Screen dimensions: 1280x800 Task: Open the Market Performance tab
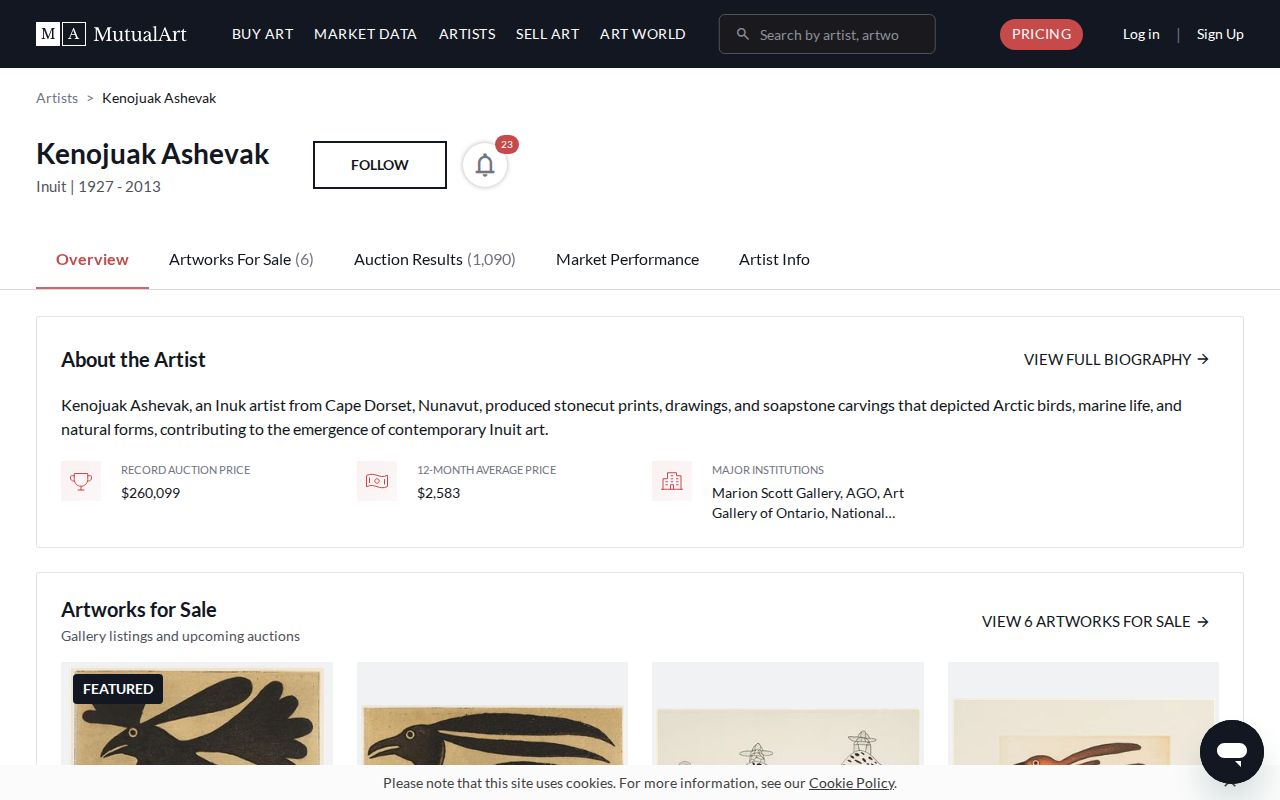click(627, 260)
